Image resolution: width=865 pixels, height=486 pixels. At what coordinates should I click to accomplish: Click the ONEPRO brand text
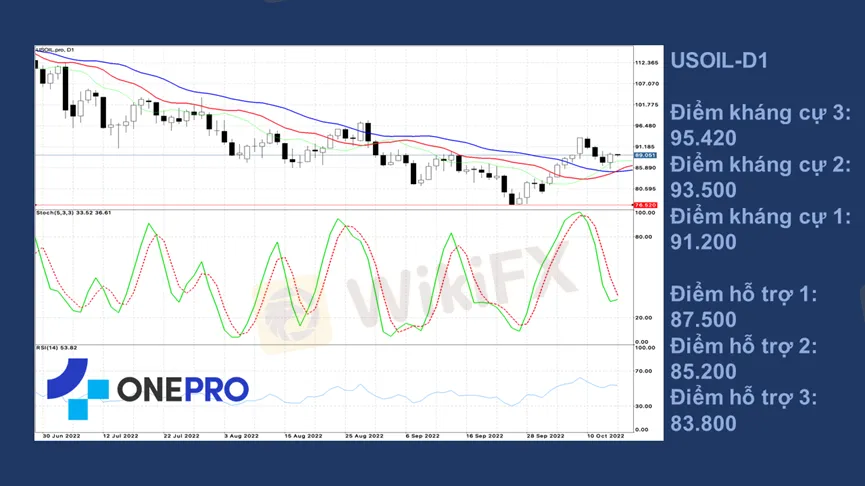coord(183,389)
